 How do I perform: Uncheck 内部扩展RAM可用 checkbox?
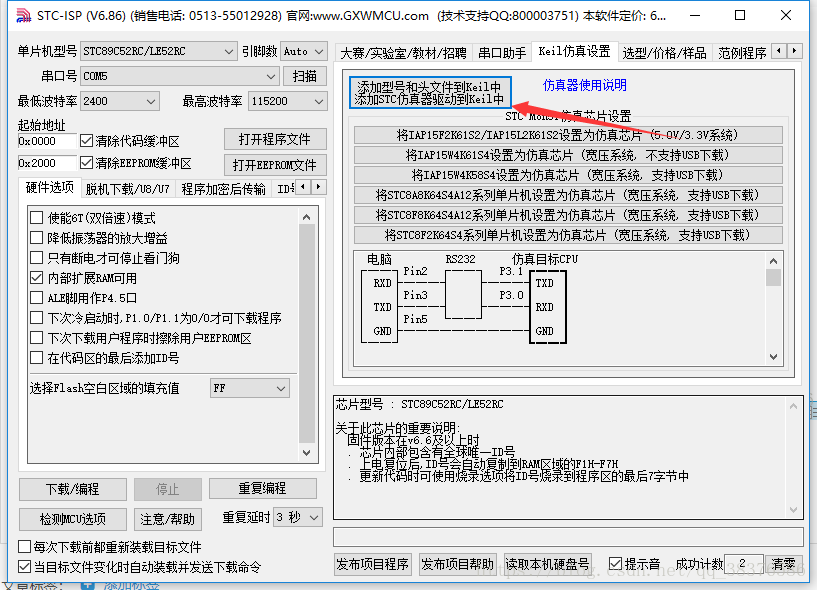click(x=36, y=278)
